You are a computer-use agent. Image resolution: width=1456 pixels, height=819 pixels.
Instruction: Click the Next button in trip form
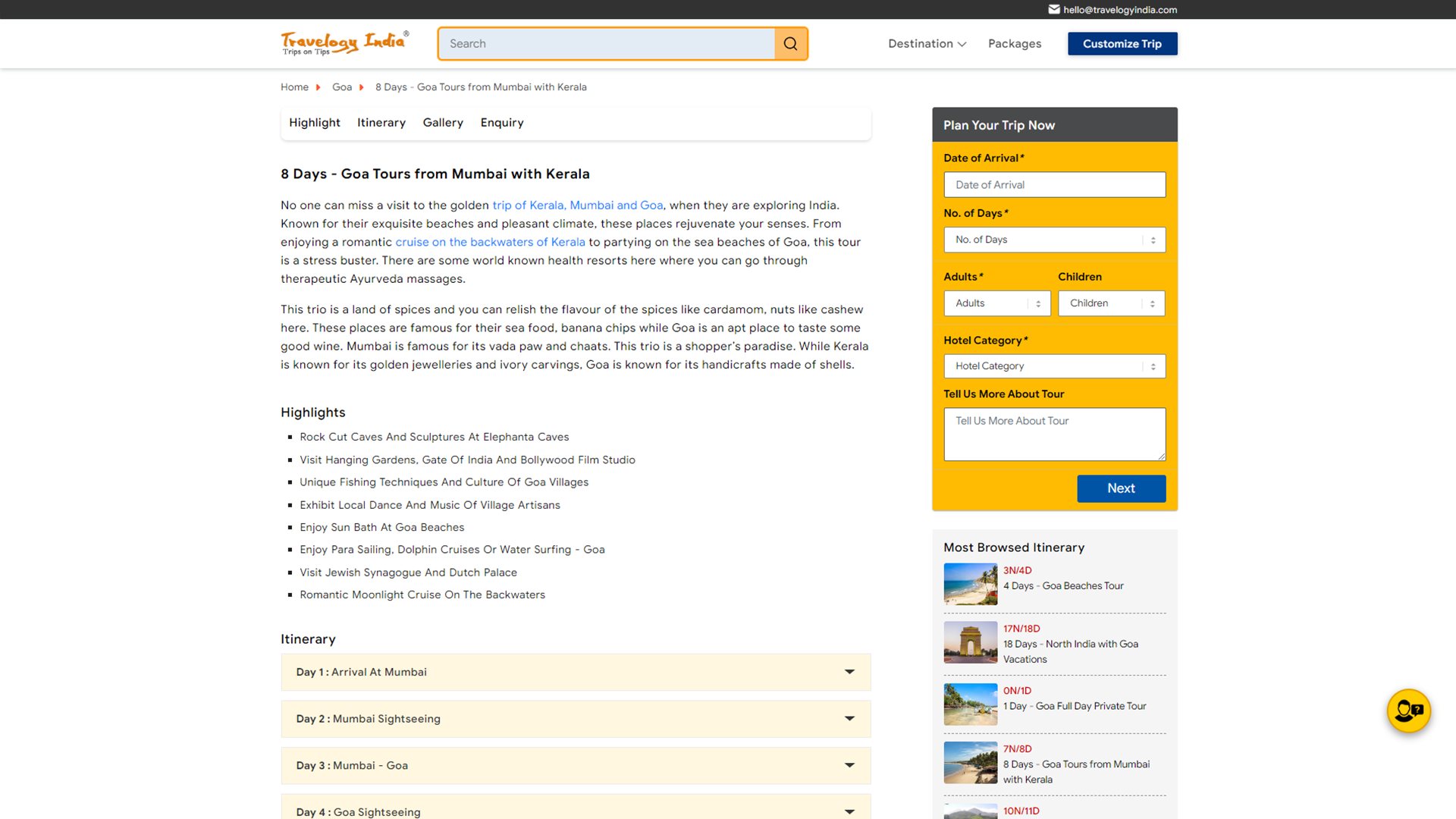[x=1121, y=488]
